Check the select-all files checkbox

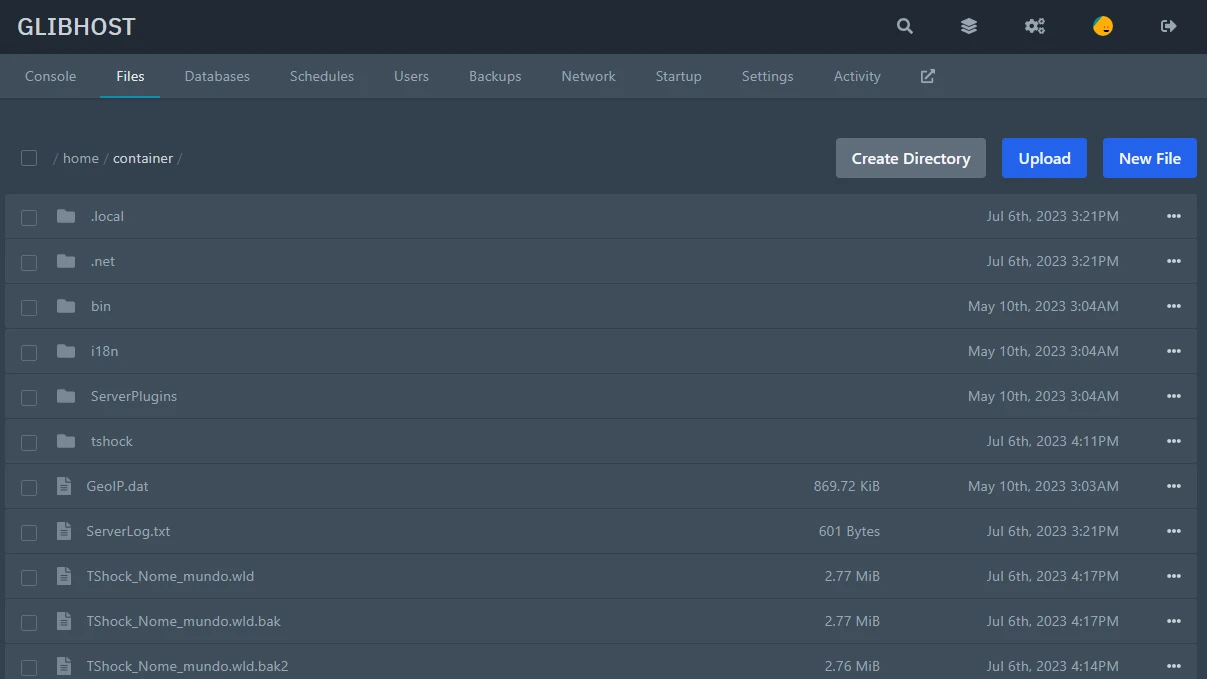(x=29, y=158)
